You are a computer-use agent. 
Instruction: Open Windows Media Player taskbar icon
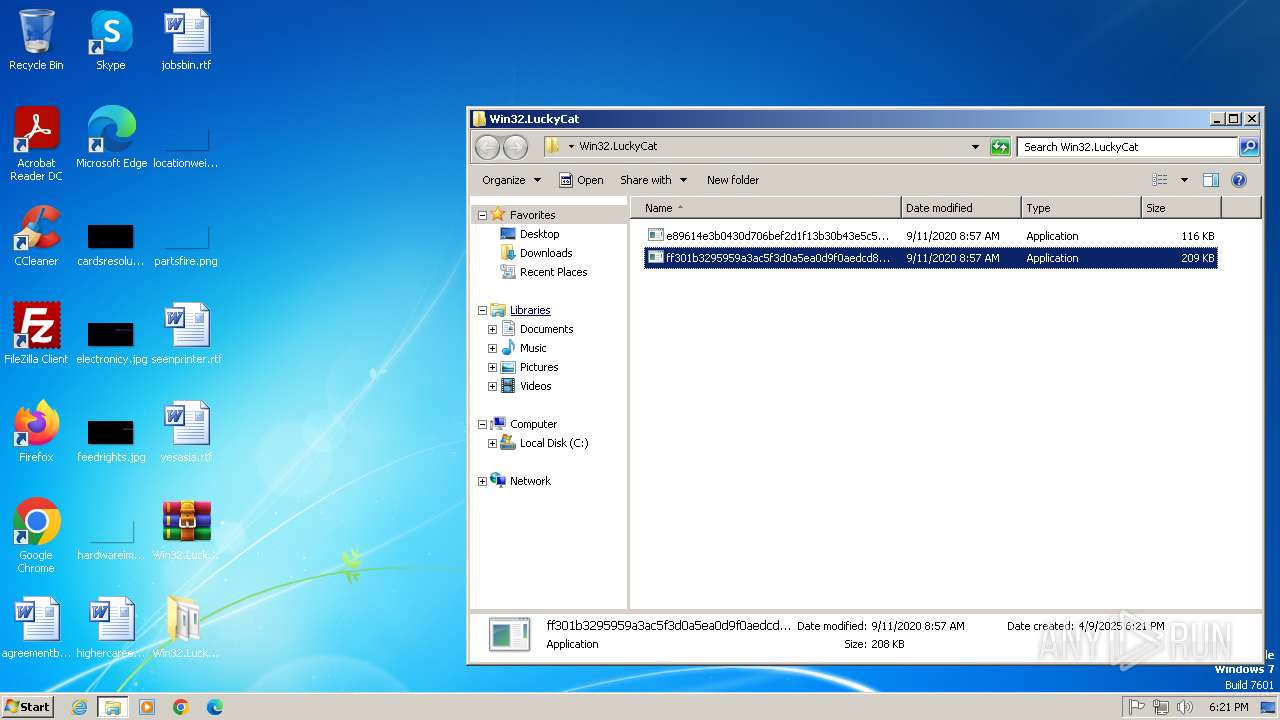pos(147,707)
